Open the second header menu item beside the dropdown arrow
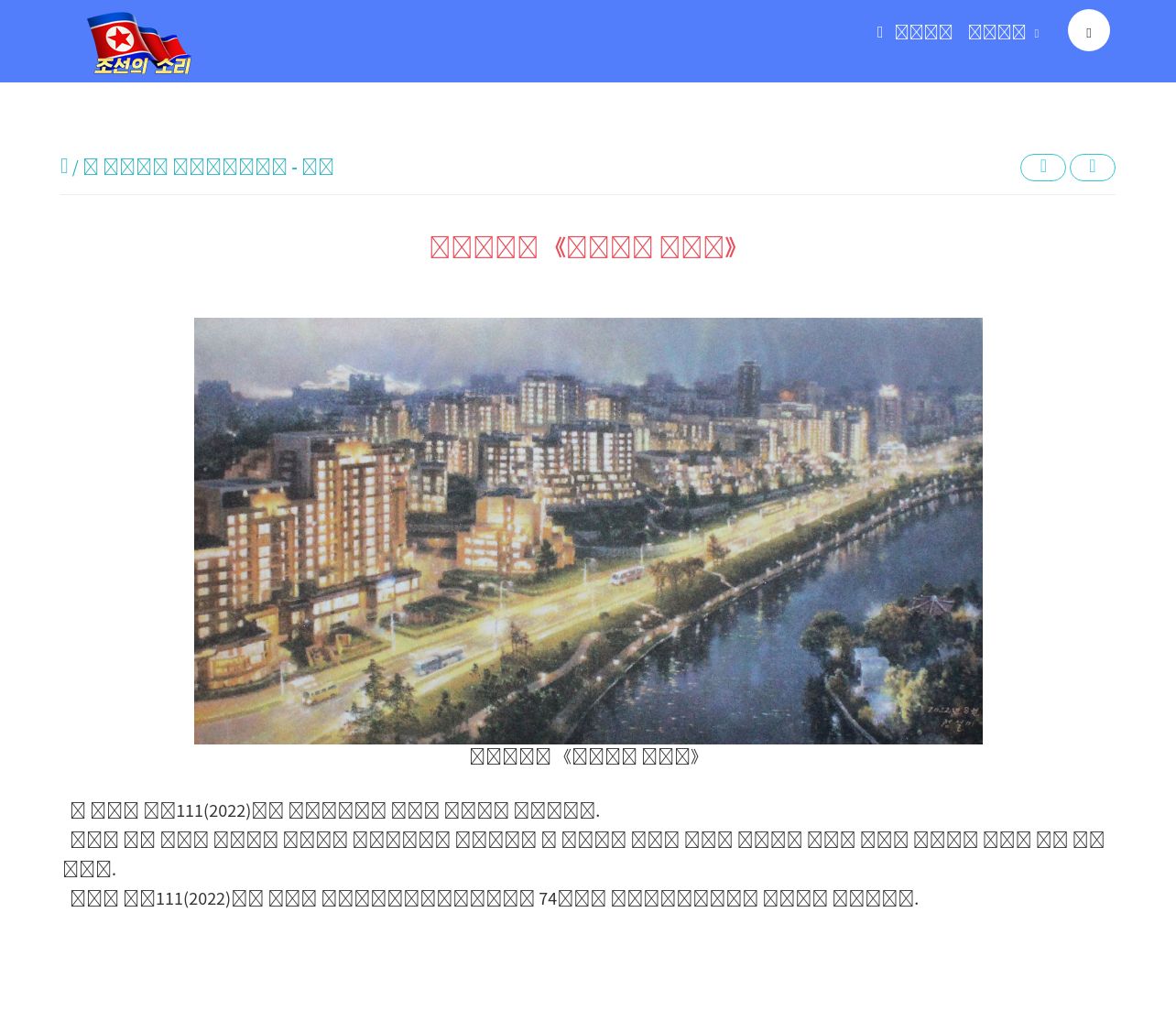The image size is (1176, 1021). pyautogui.click(x=996, y=32)
